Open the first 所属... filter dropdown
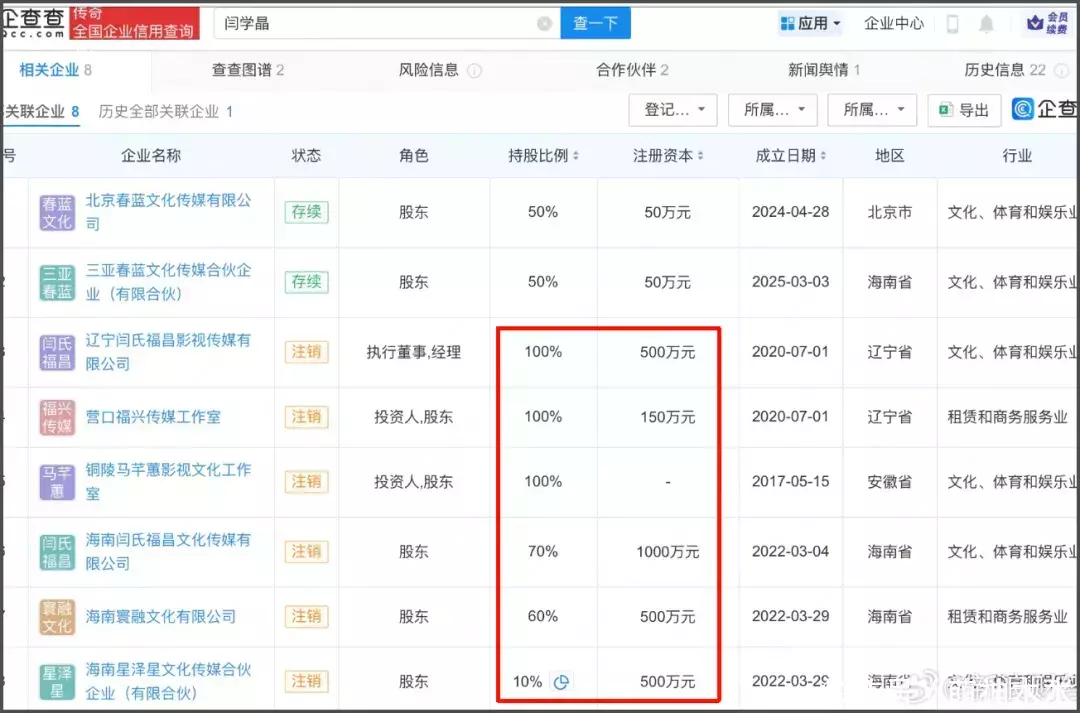 click(773, 110)
